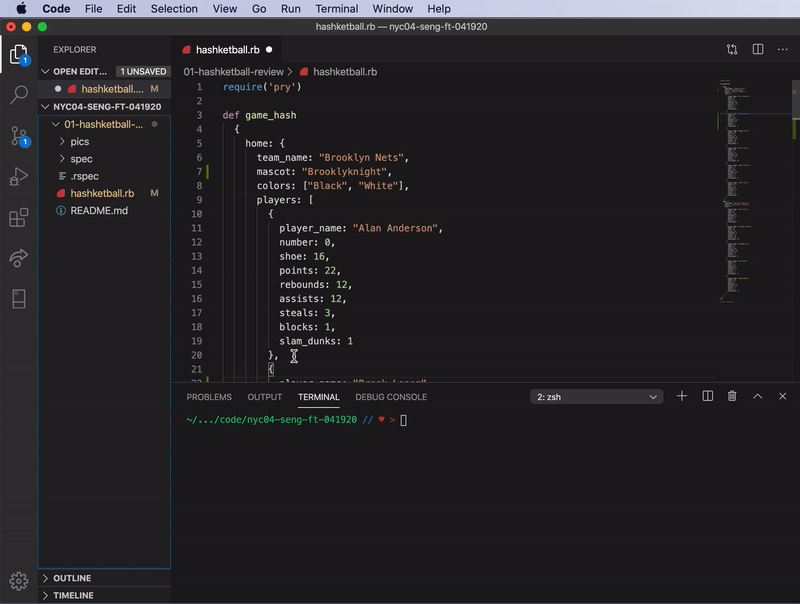Click the hashketball.rb breadcrumb item
The width and height of the screenshot is (800, 604).
click(345, 72)
